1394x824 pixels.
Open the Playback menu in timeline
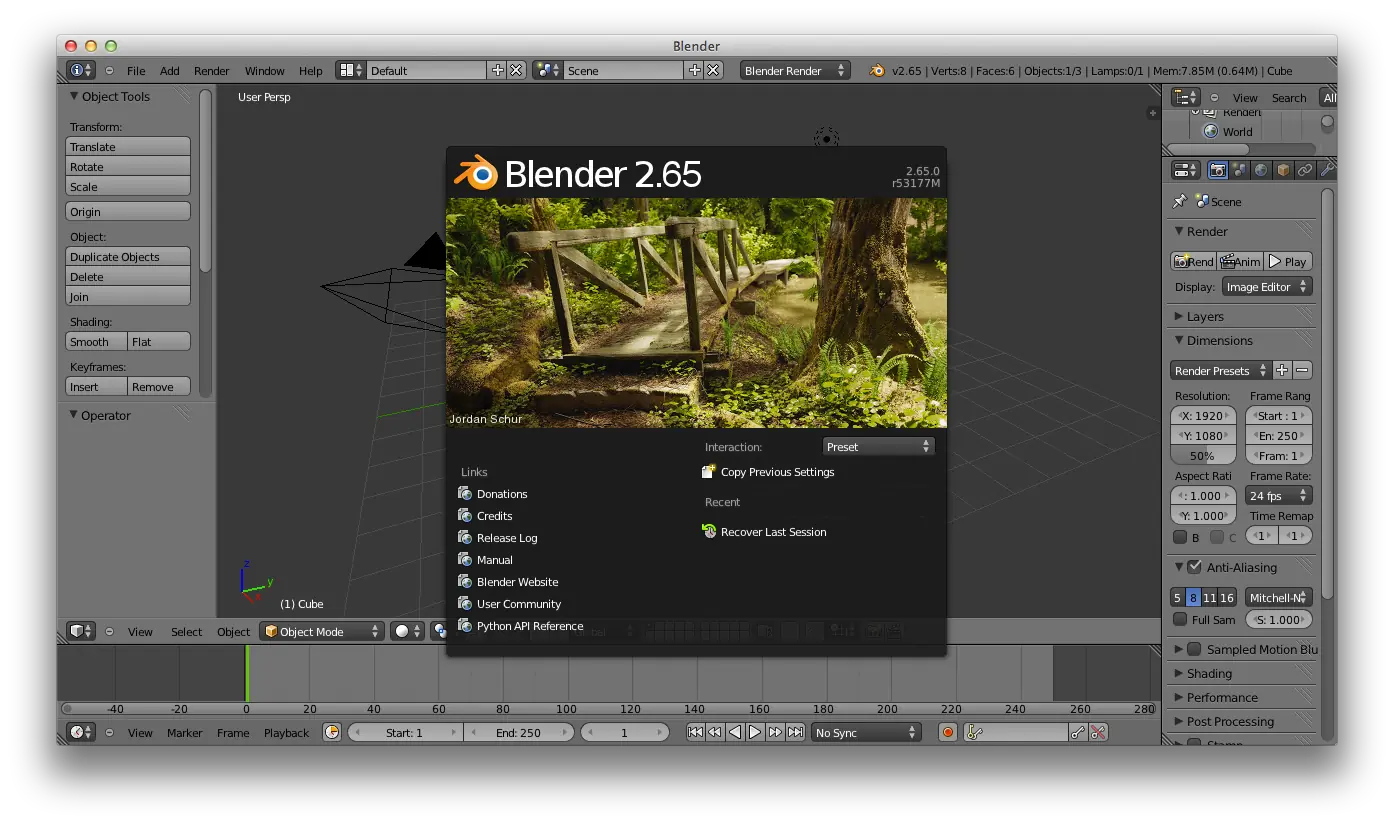pyautogui.click(x=287, y=733)
